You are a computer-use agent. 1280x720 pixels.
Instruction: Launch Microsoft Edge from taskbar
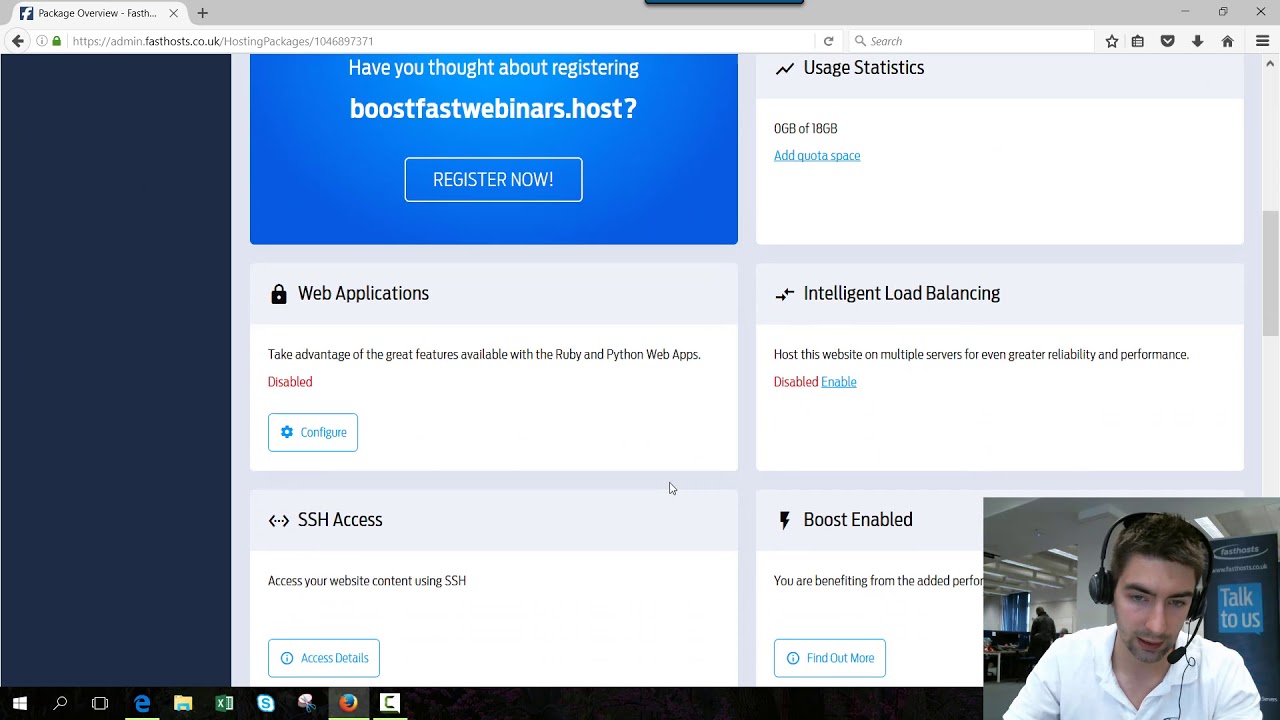pos(142,703)
